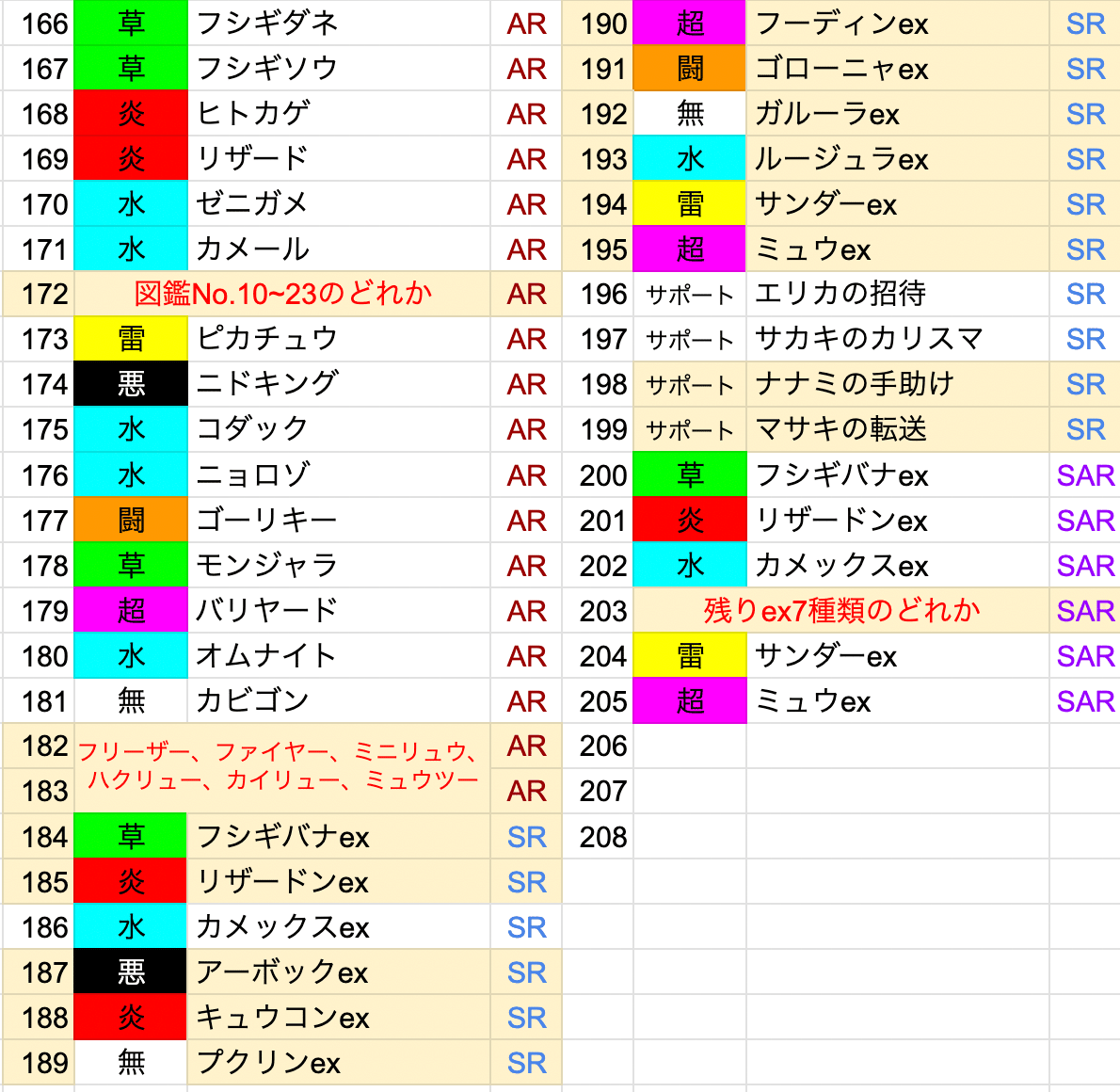Click the ニドキング cell
Screen dimensions: 1120x1092
339,384
